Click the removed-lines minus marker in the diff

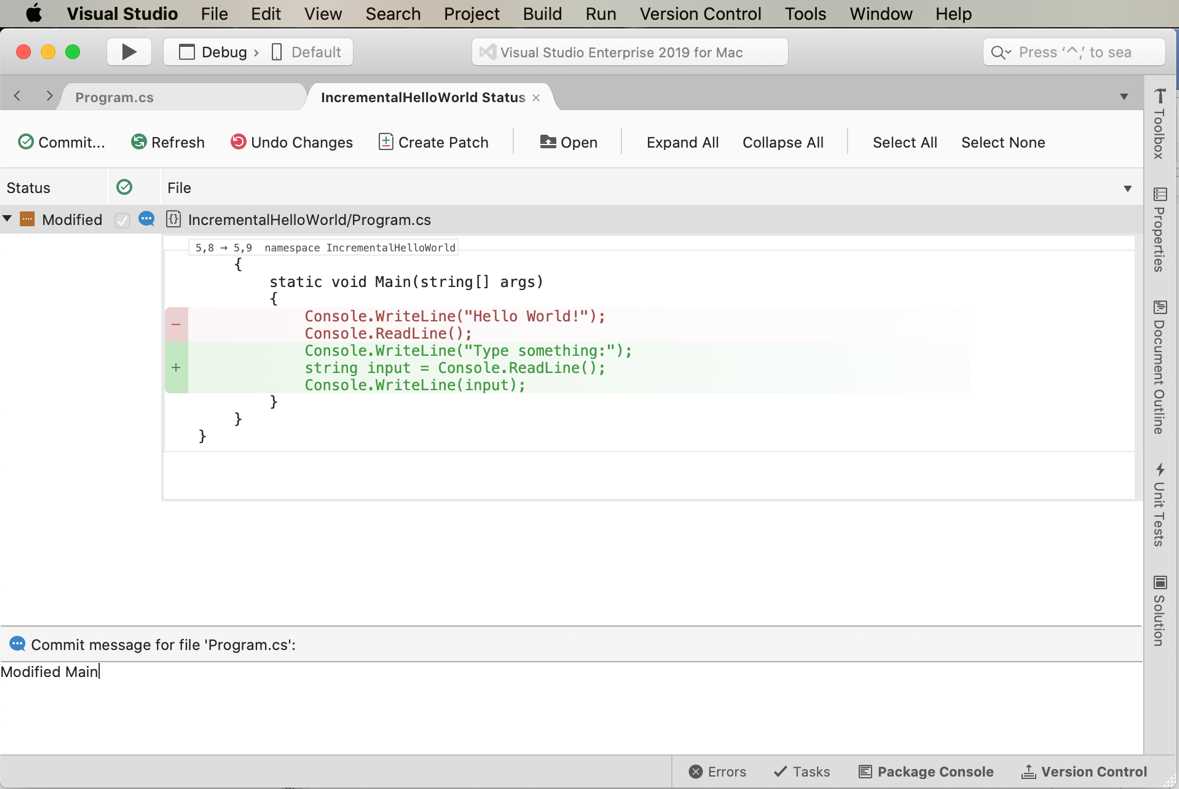tap(176, 324)
